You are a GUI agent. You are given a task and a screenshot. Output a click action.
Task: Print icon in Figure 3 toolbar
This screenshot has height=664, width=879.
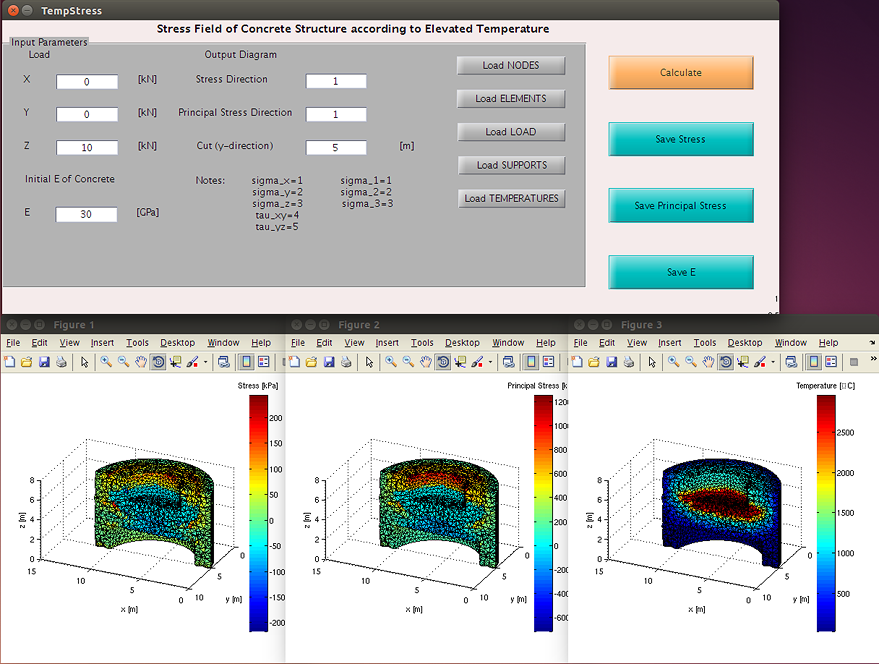tap(628, 362)
